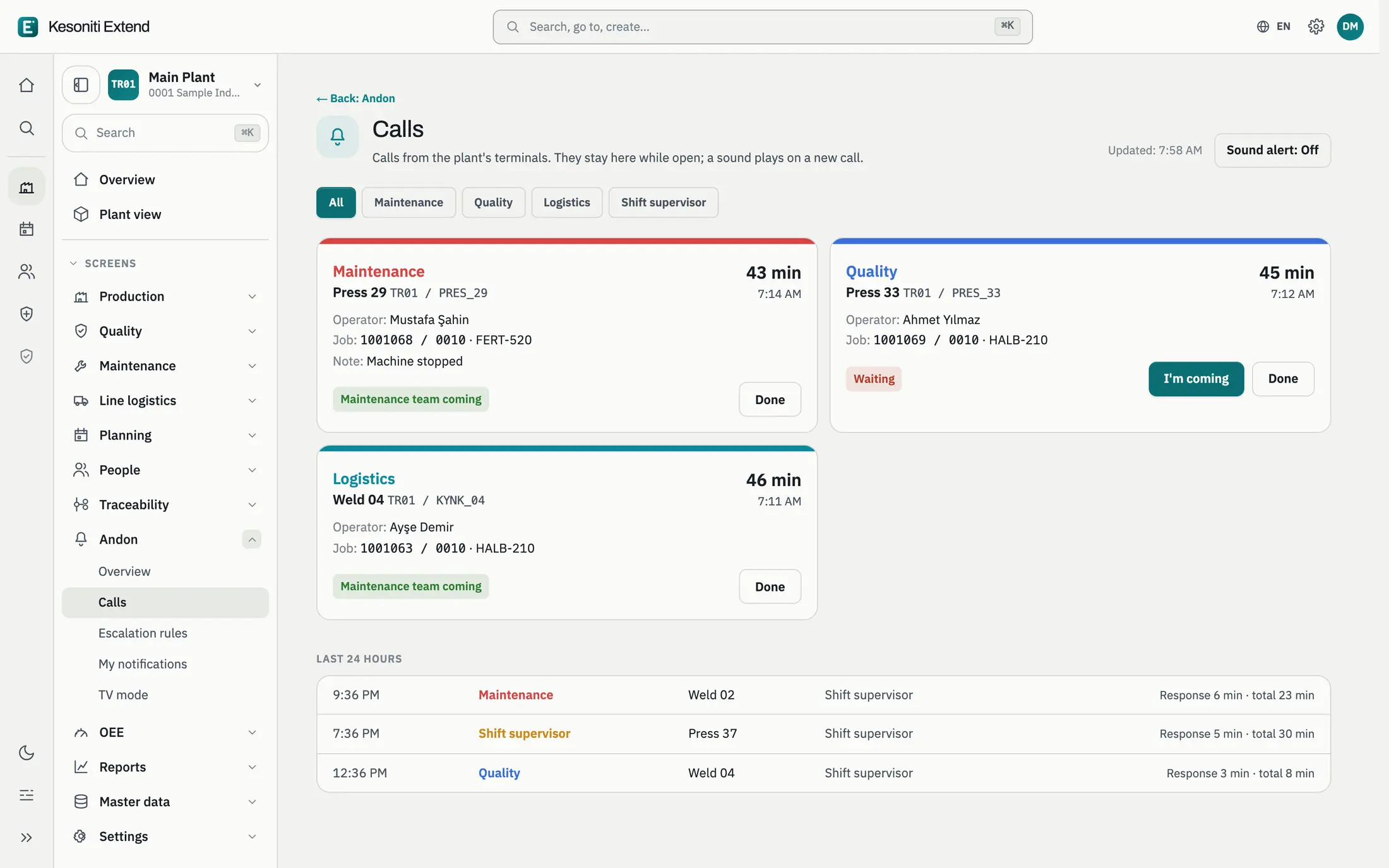The width and height of the screenshot is (1389, 868).
Task: Open DM user avatar menu
Action: (x=1350, y=27)
